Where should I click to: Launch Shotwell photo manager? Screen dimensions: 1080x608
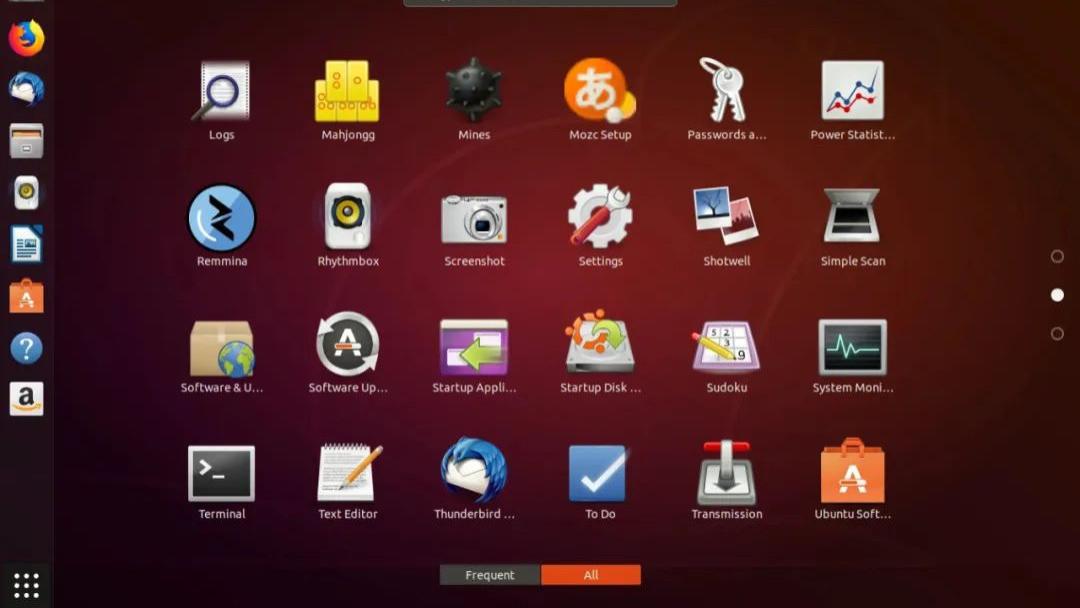coord(727,226)
